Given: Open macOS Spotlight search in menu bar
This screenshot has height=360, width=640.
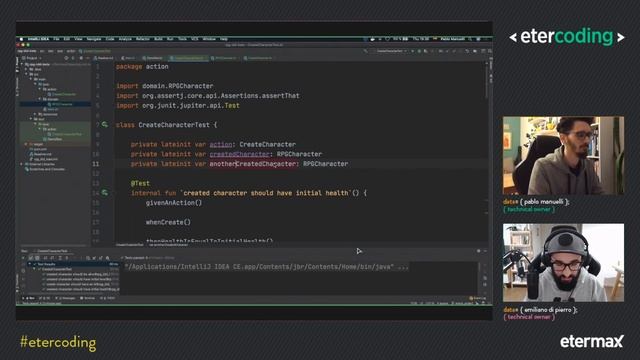Looking at the screenshot, I should tap(470, 39).
